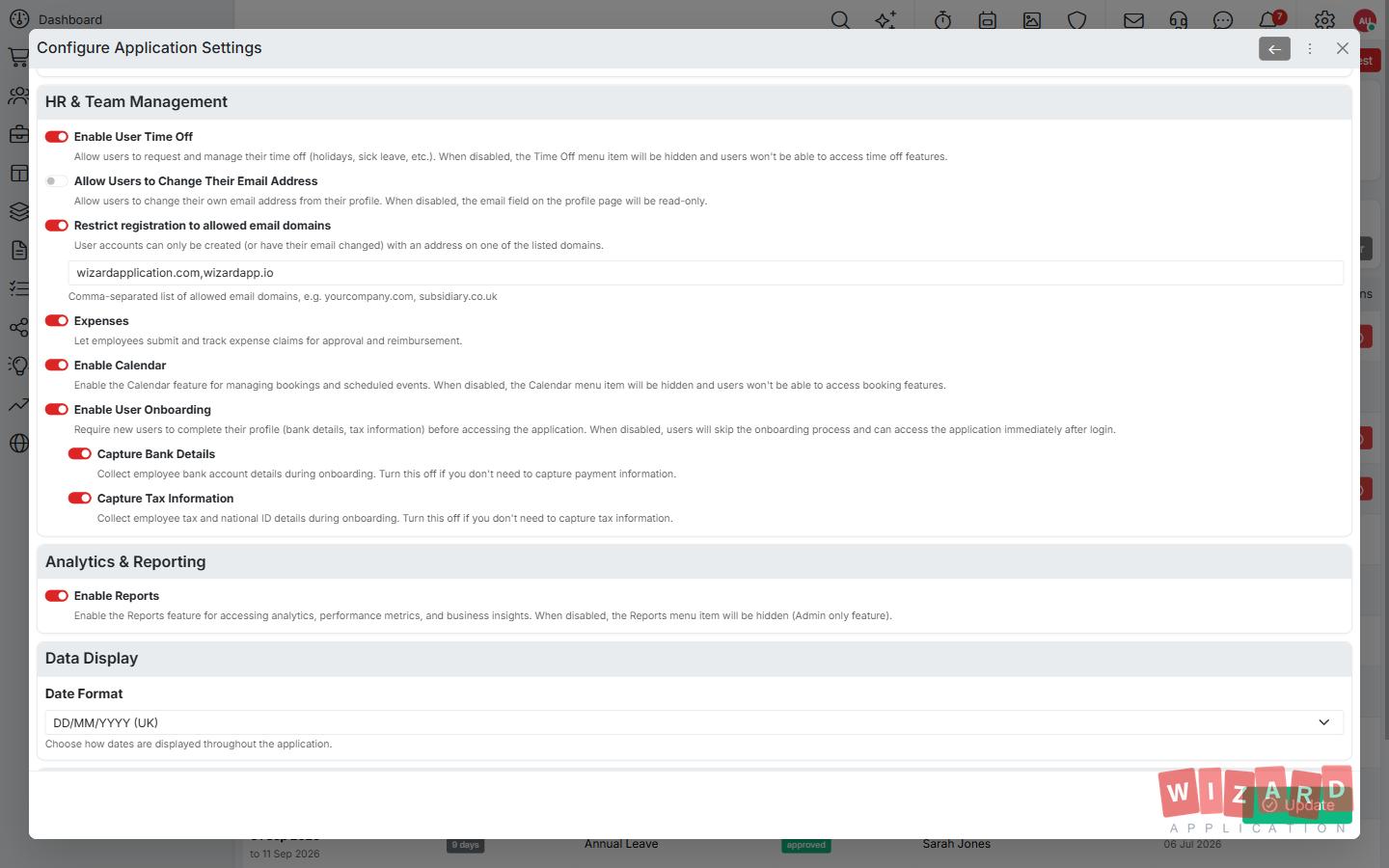Open the AI sparkle icon in top bar
The image size is (1389, 868).
coord(885,20)
